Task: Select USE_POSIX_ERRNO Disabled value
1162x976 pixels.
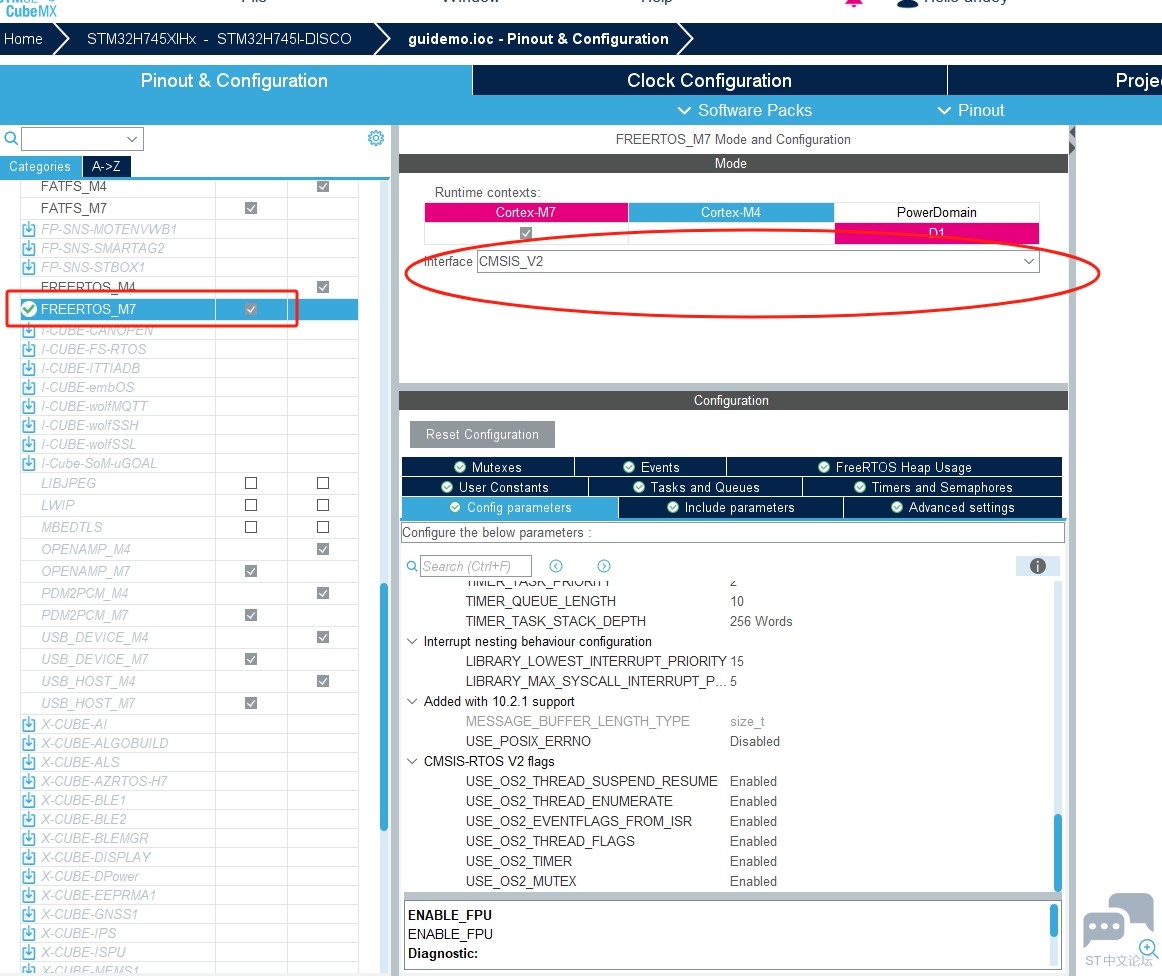Action: [x=754, y=742]
